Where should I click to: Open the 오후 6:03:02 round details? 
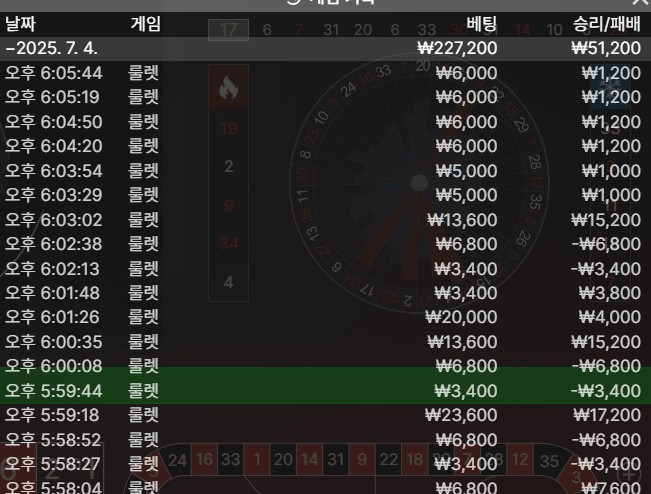tap(325, 219)
